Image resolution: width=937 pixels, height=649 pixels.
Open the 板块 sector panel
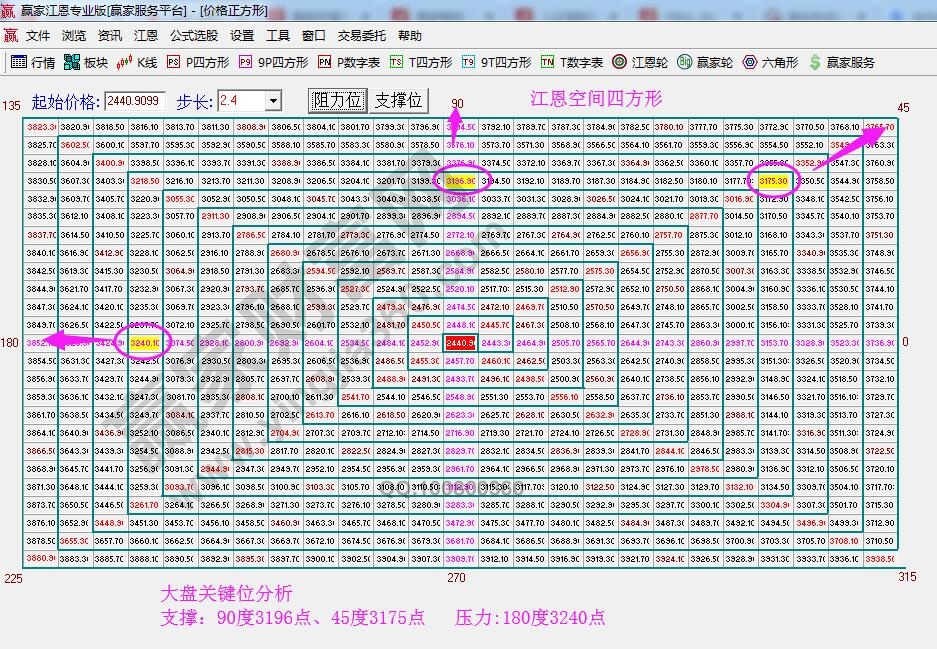click(85, 61)
